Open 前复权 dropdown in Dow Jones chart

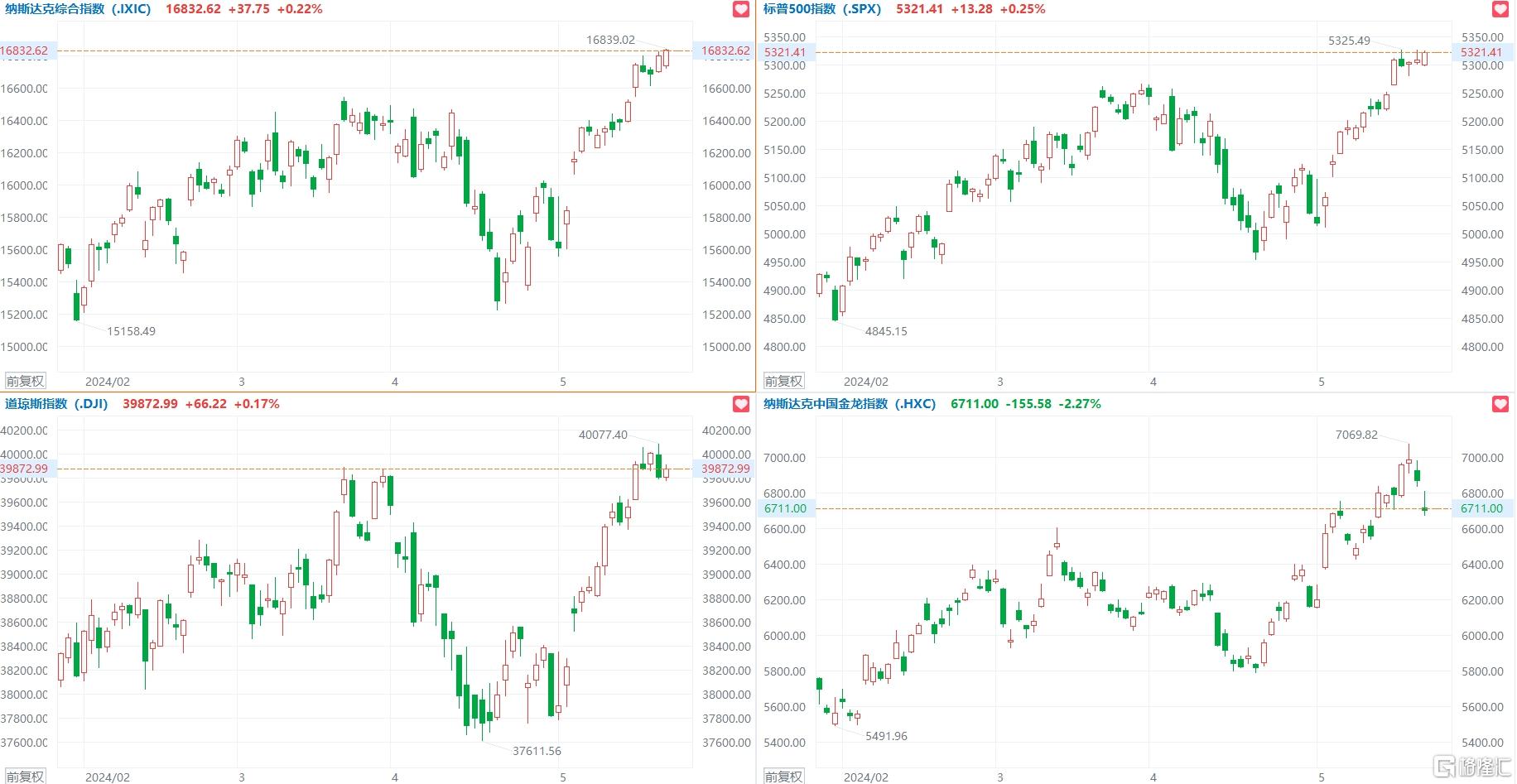25,777
